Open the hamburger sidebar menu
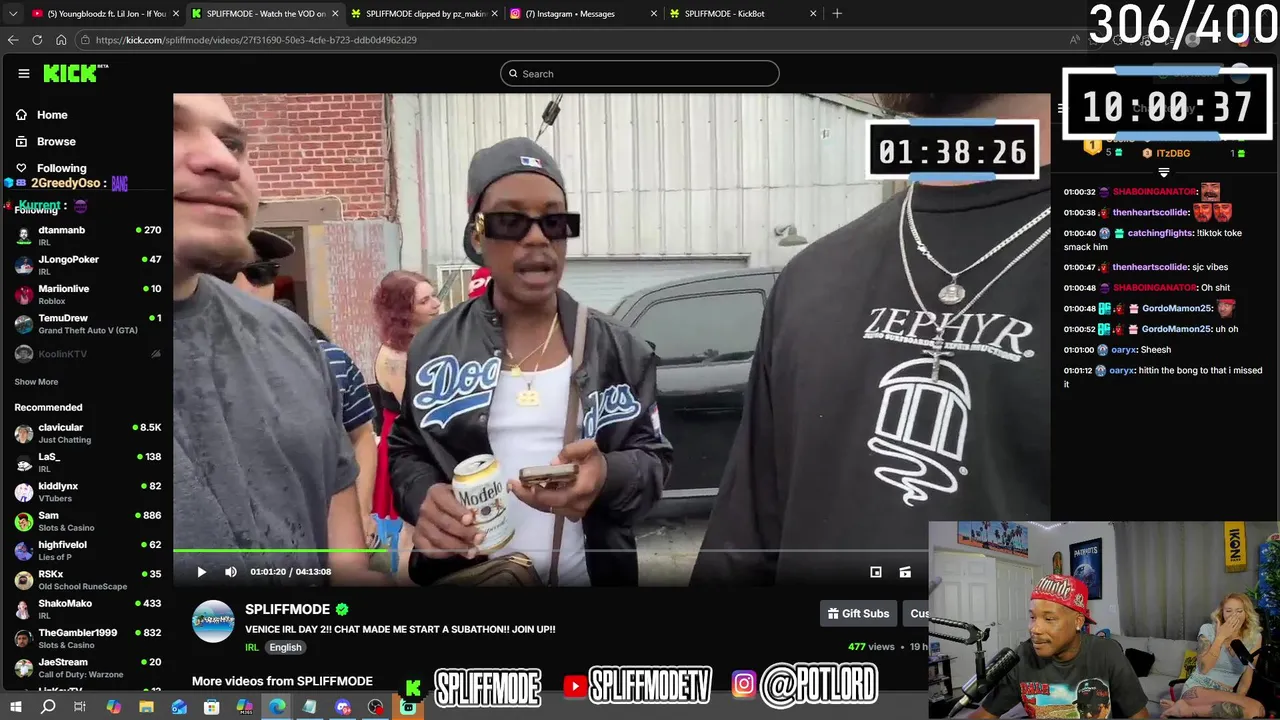Viewport: 1280px width, 720px height. click(x=24, y=73)
